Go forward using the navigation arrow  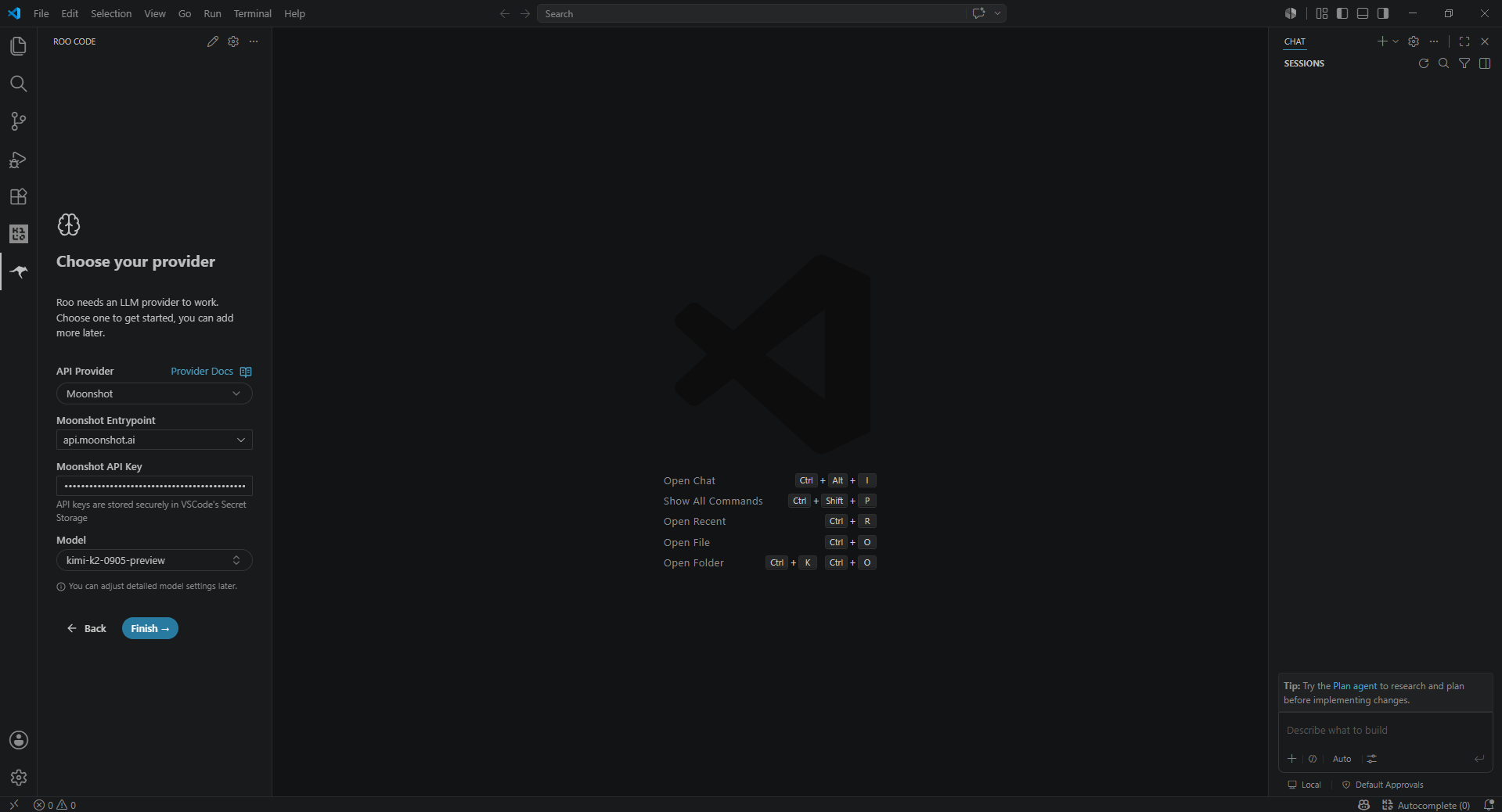pos(525,13)
